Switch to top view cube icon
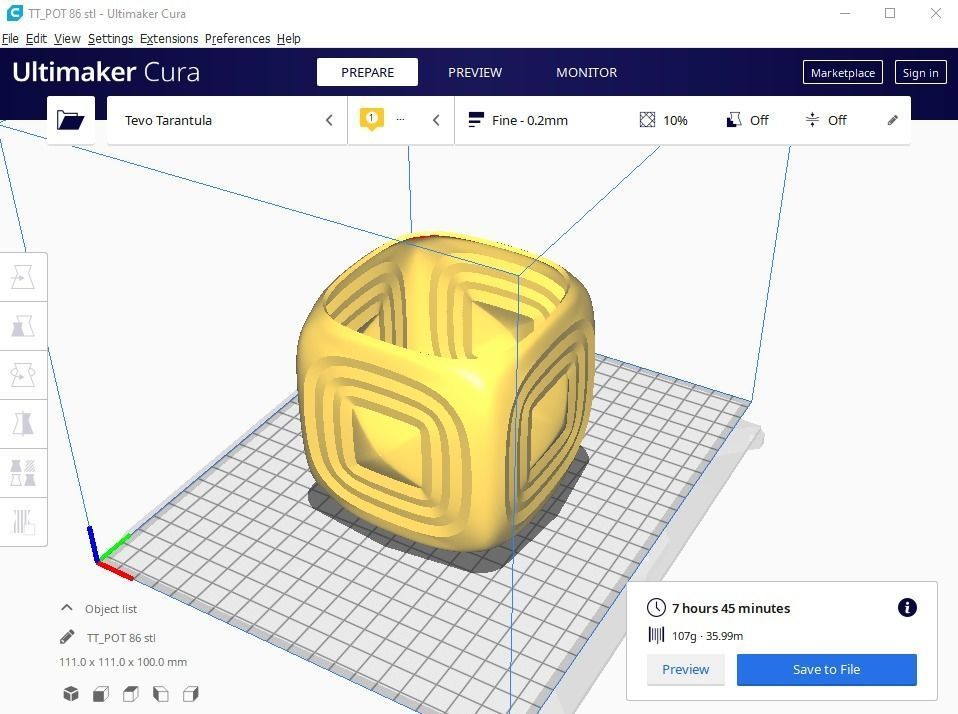The width and height of the screenshot is (958, 714). click(131, 694)
